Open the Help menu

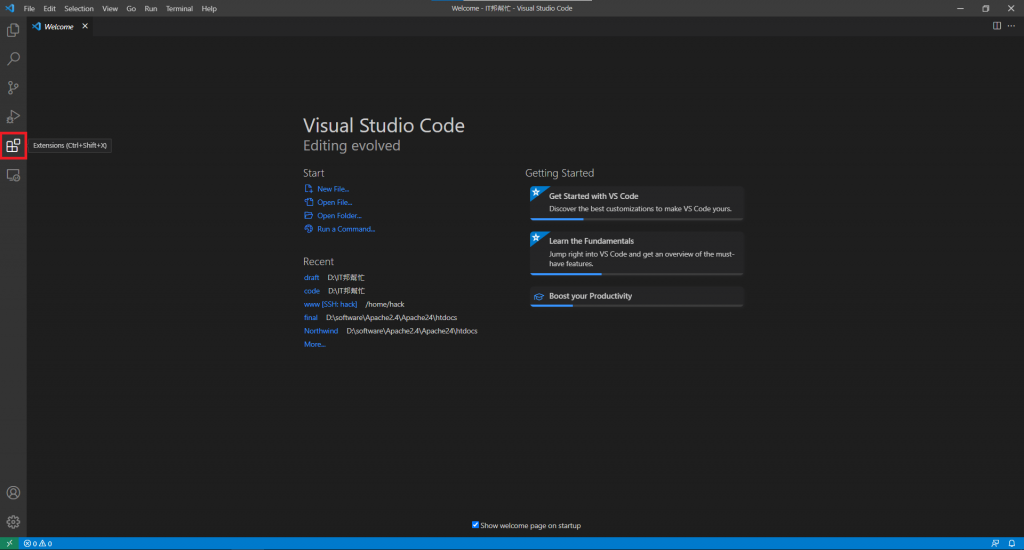pos(209,8)
